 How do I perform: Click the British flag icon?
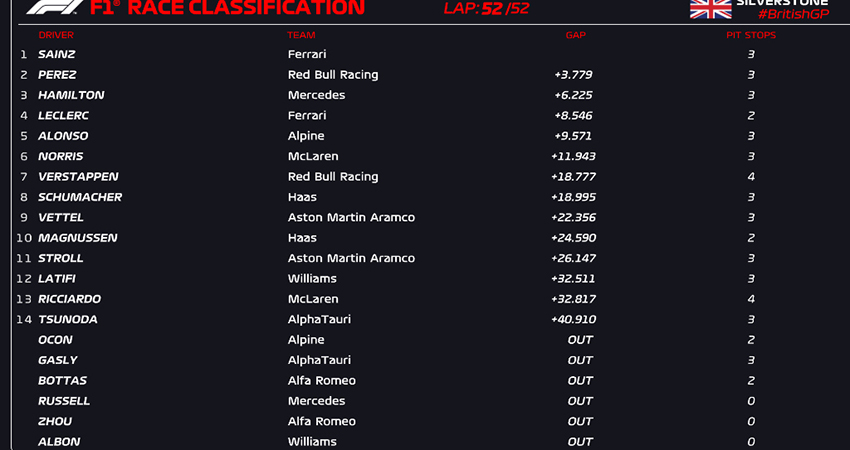[710, 9]
